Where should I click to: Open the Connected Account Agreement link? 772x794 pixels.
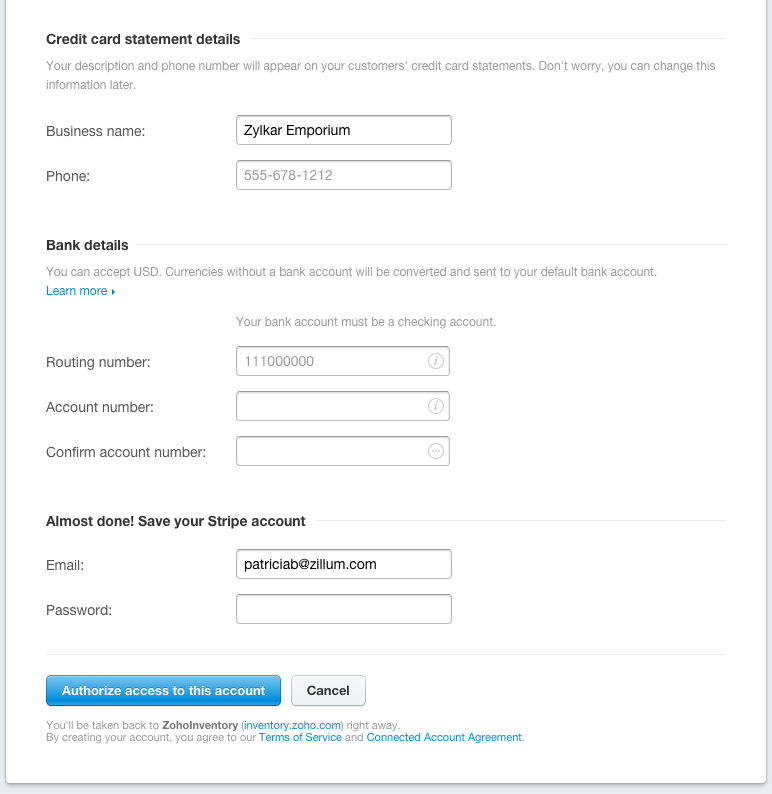click(444, 737)
